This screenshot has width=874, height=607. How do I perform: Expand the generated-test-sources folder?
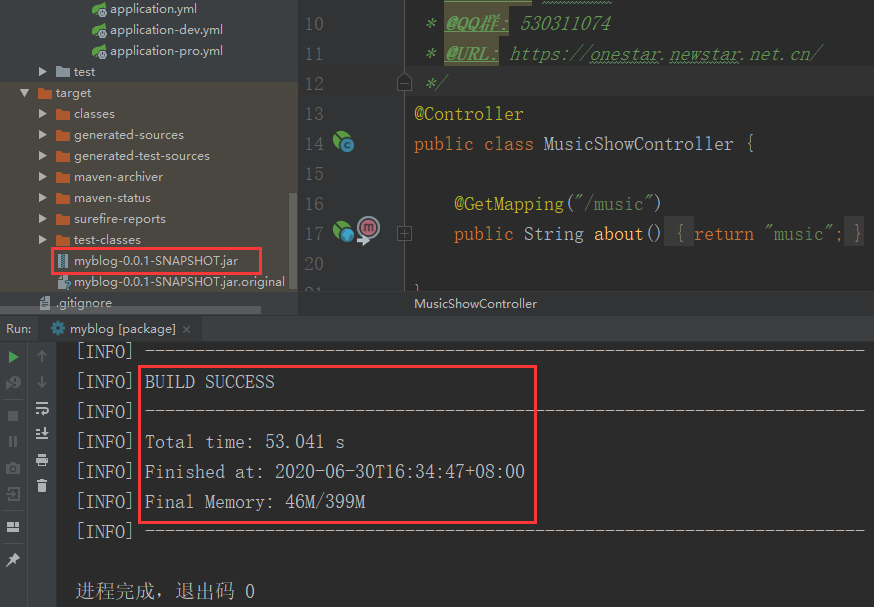(x=43, y=156)
